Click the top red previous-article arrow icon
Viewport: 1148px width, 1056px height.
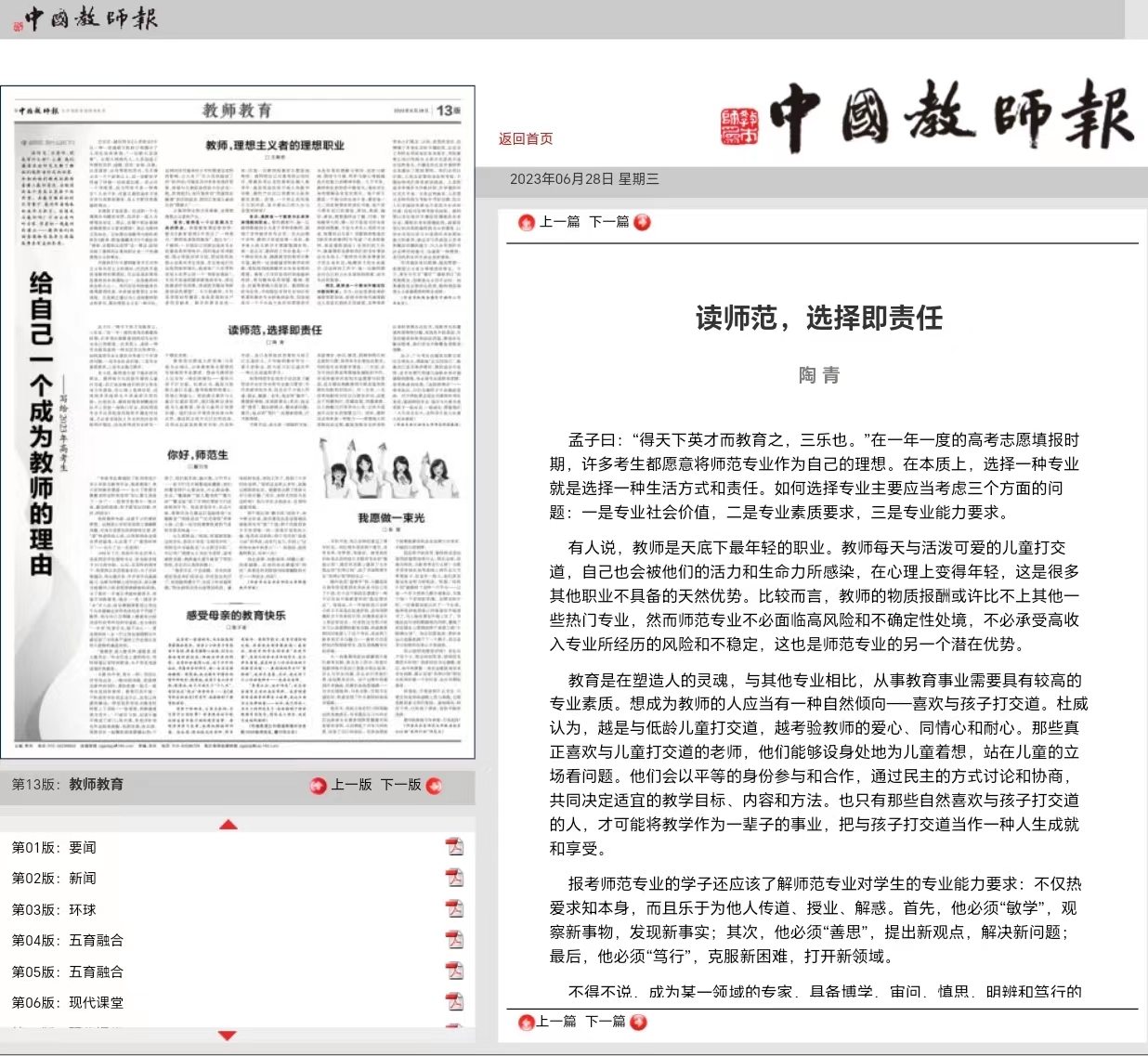(x=527, y=222)
